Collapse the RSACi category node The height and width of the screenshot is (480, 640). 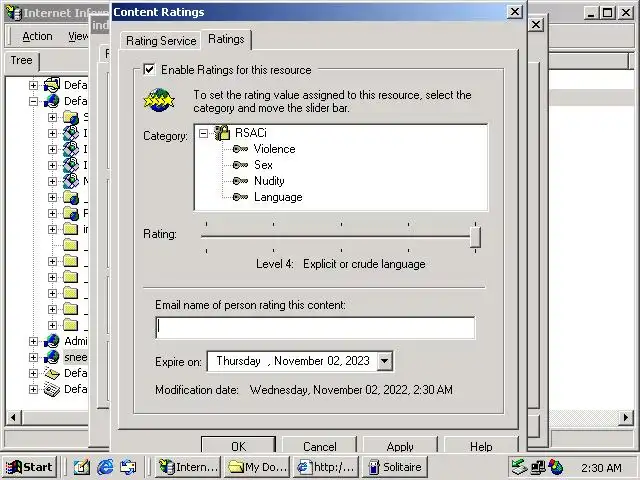(203, 133)
